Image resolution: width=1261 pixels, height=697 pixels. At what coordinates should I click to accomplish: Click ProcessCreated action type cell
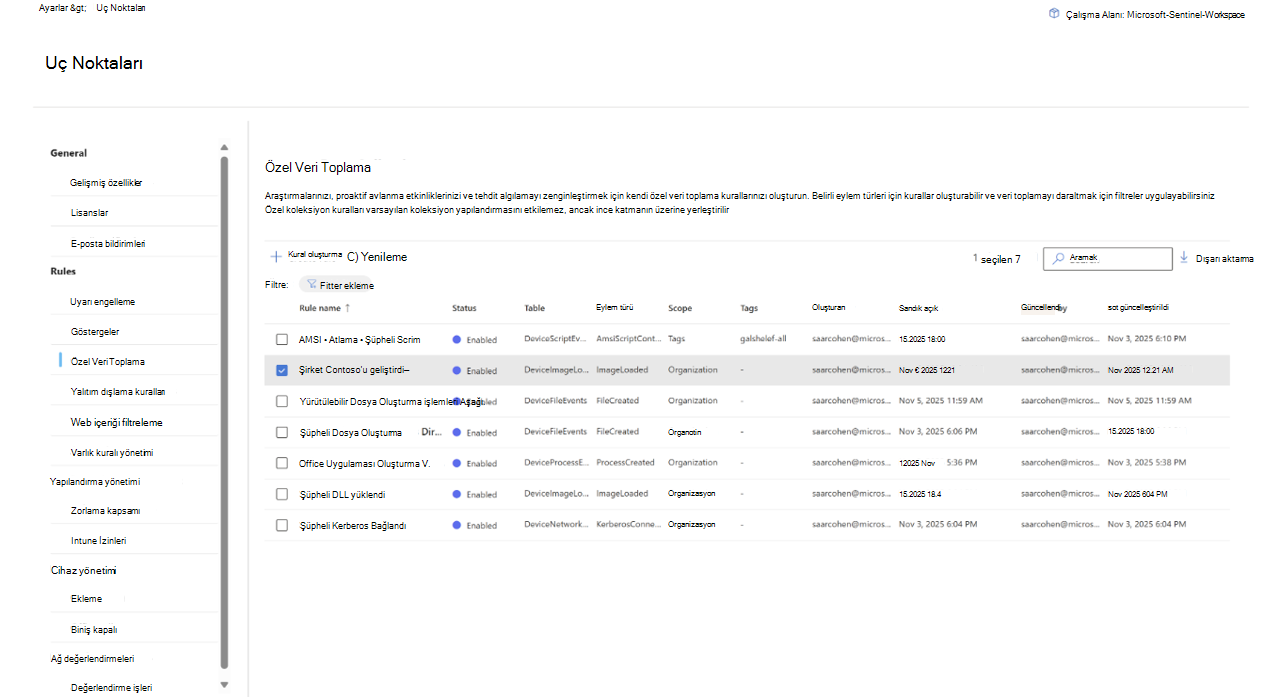coord(625,462)
